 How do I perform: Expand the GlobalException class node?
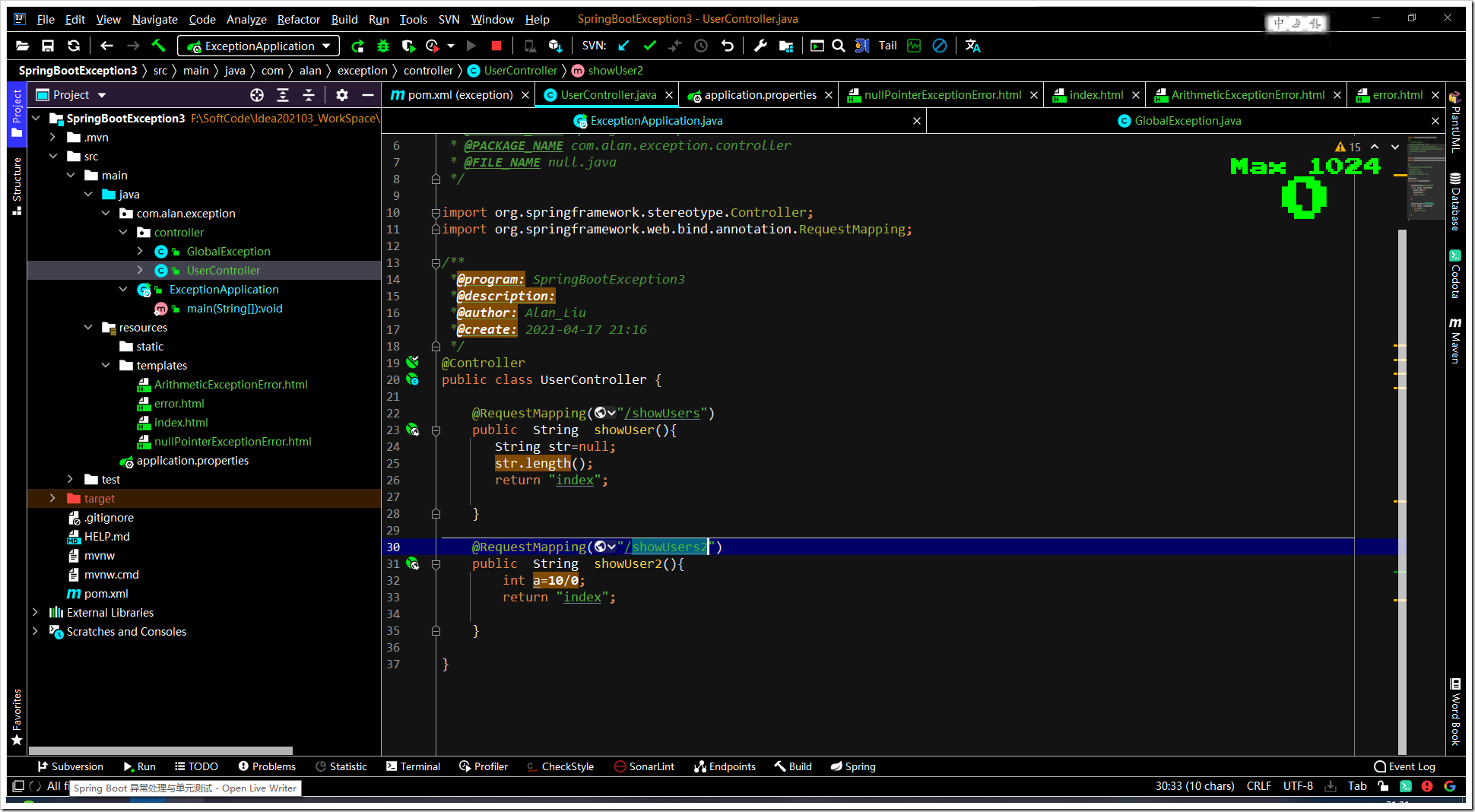140,251
